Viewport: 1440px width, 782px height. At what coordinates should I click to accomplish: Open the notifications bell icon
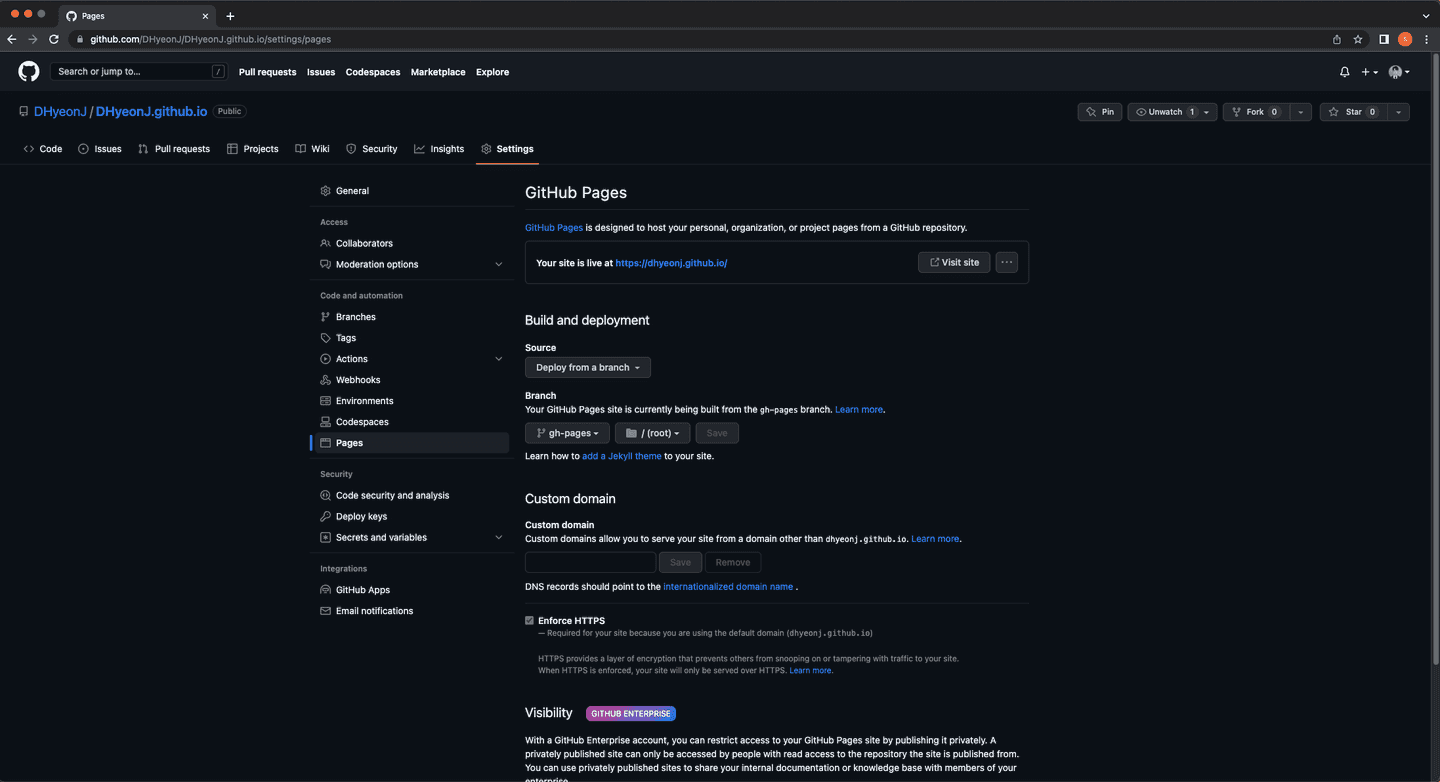point(1344,71)
